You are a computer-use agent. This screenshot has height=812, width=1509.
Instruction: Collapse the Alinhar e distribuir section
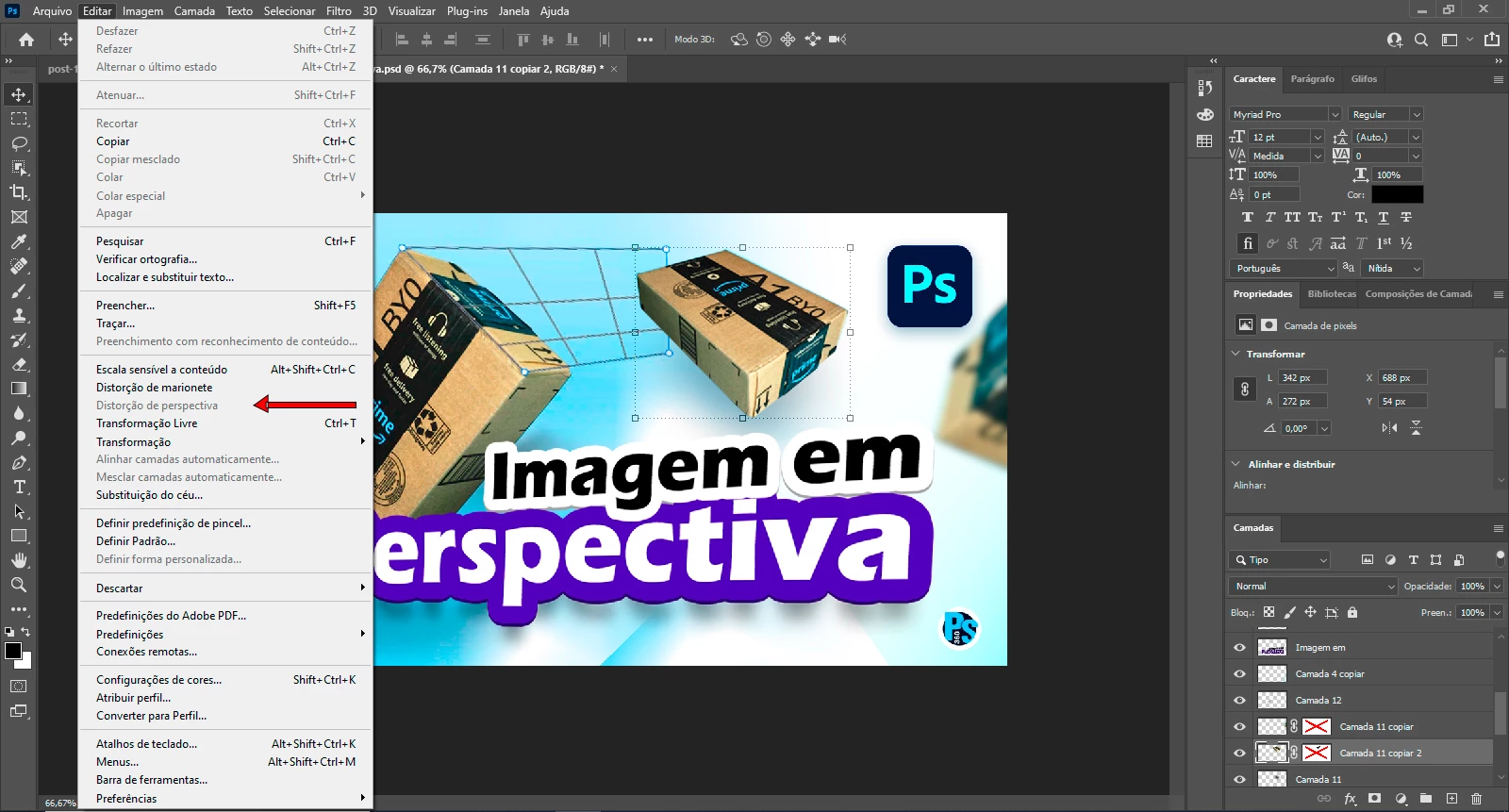1235,464
